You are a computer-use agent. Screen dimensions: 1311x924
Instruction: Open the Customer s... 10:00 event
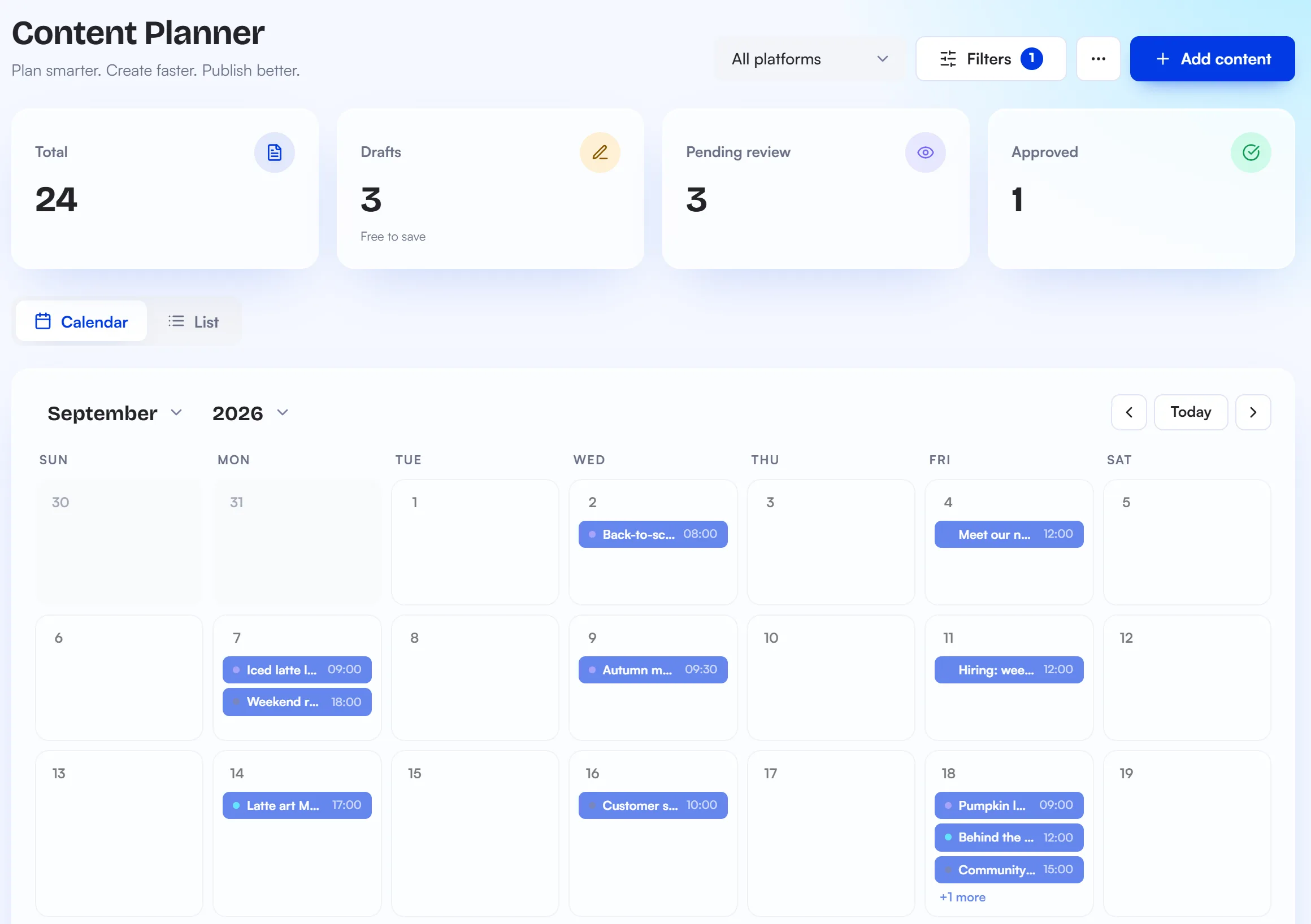653,805
